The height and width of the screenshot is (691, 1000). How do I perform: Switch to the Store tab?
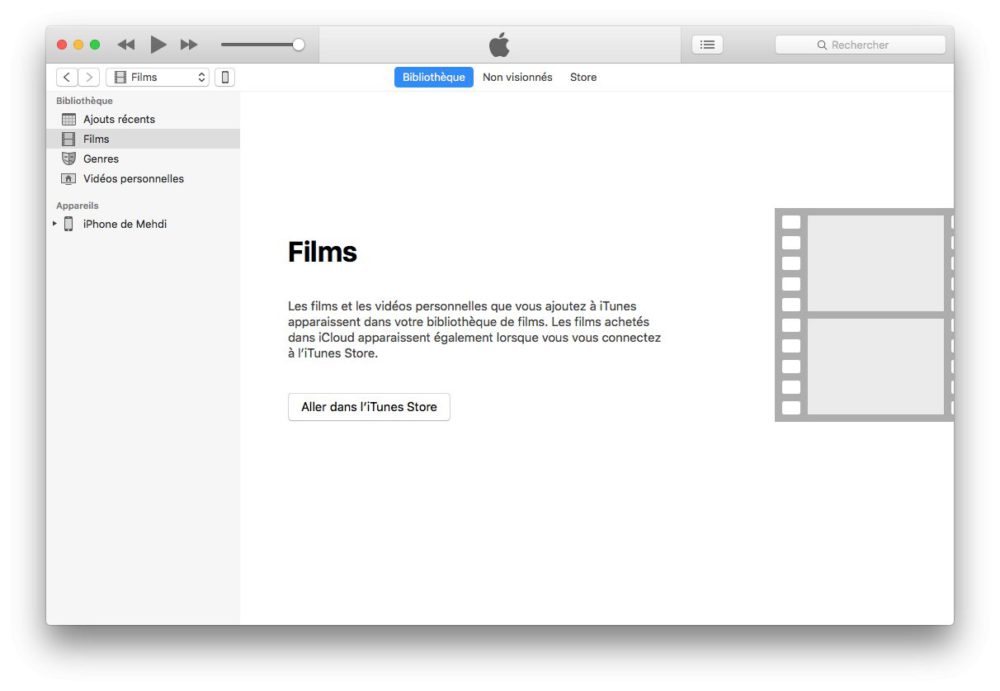click(x=583, y=77)
